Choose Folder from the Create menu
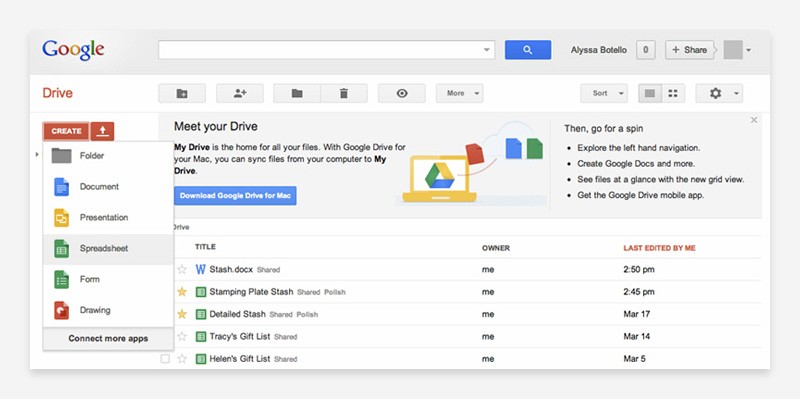The image size is (800, 399). click(108, 156)
